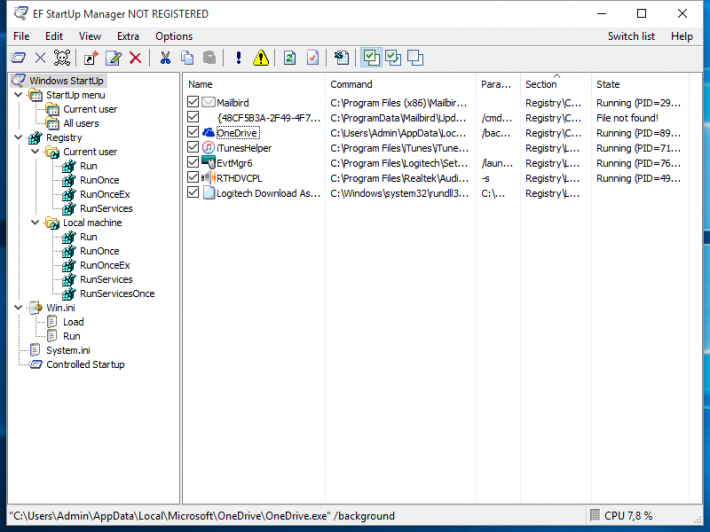This screenshot has width=710, height=532.
Task: Click the CPU meter icon in status bar
Action: coord(595,515)
